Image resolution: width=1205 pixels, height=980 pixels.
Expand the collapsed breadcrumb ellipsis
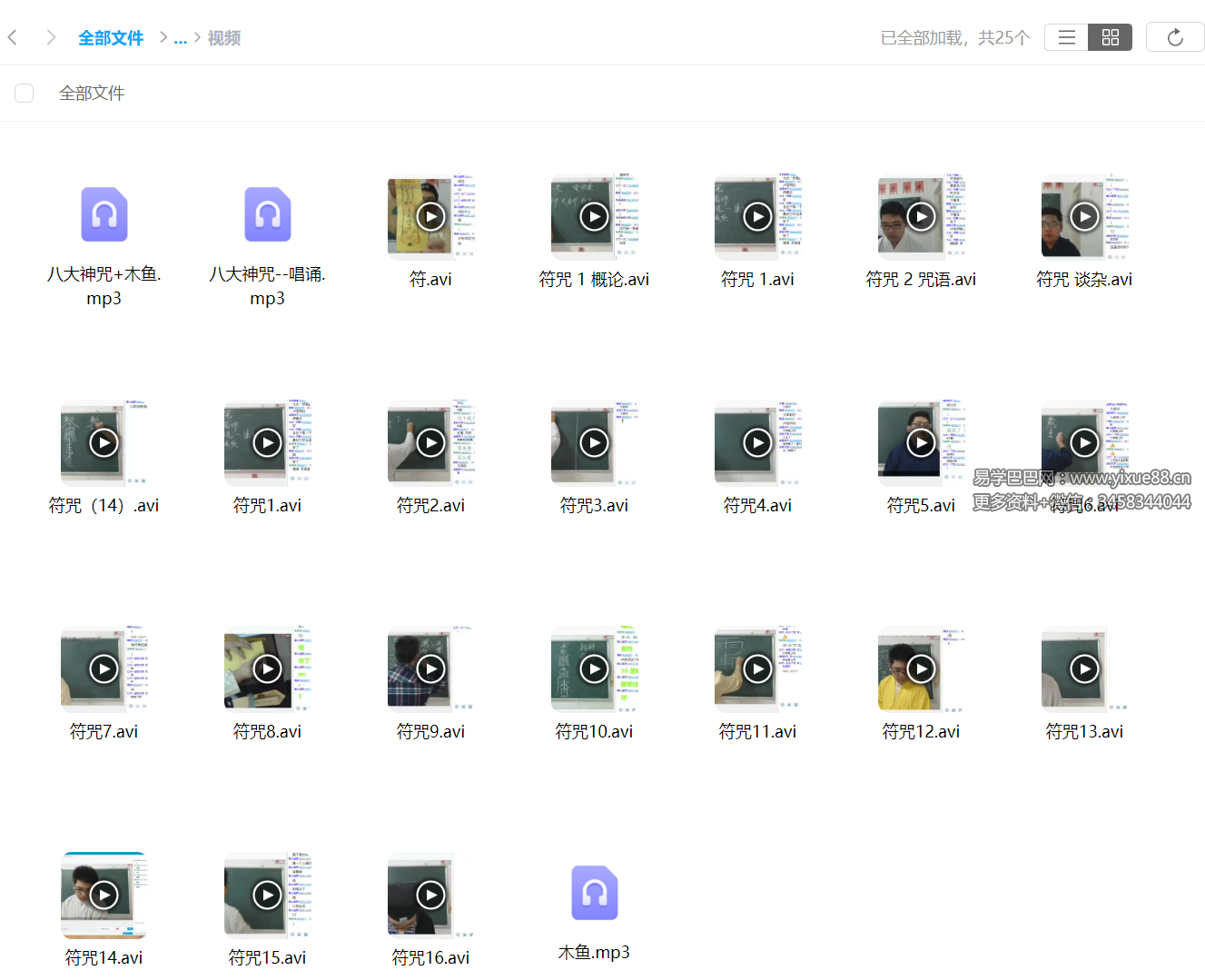click(x=180, y=38)
